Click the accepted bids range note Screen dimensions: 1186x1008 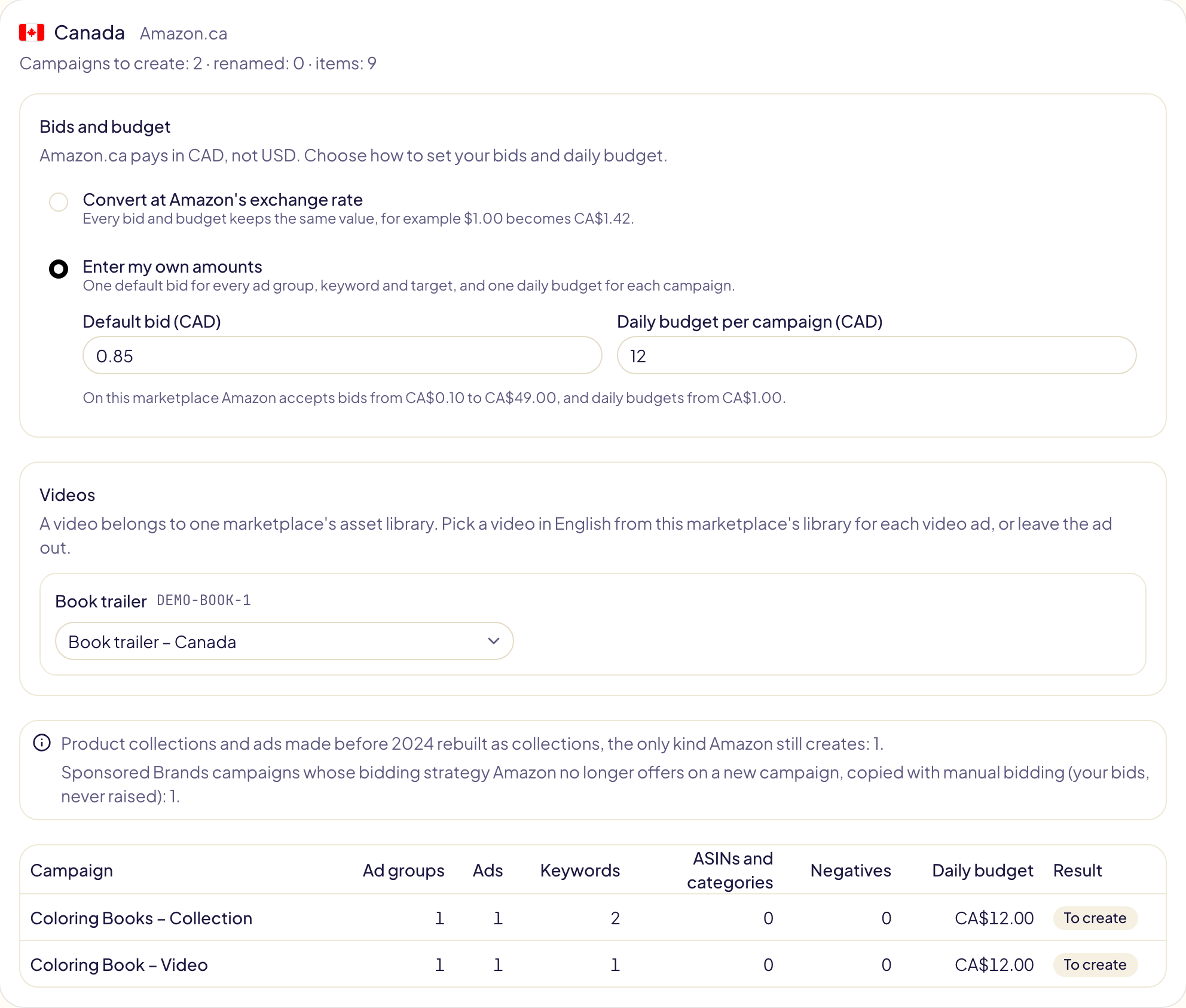435,398
